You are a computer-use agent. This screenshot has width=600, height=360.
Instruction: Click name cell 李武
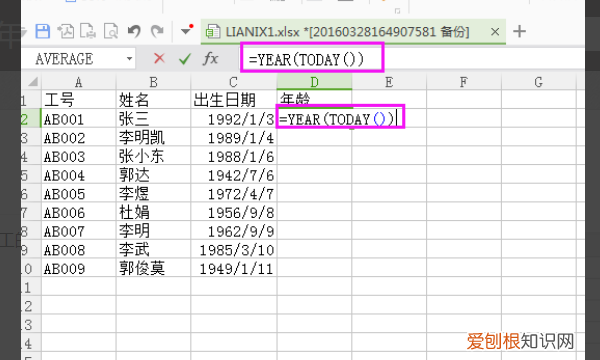coord(153,250)
